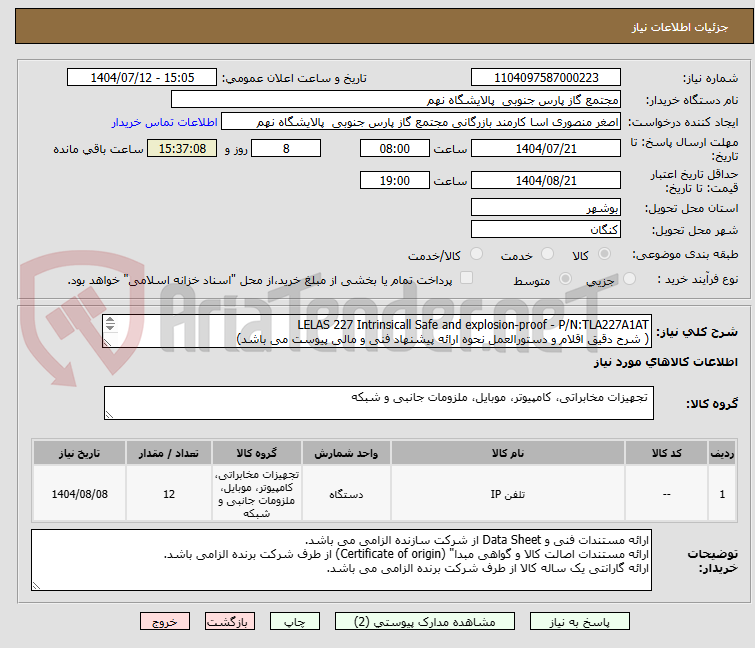Click the جزئیات اطلاعات نیاز header title
755x648 pixels.
[679, 27]
